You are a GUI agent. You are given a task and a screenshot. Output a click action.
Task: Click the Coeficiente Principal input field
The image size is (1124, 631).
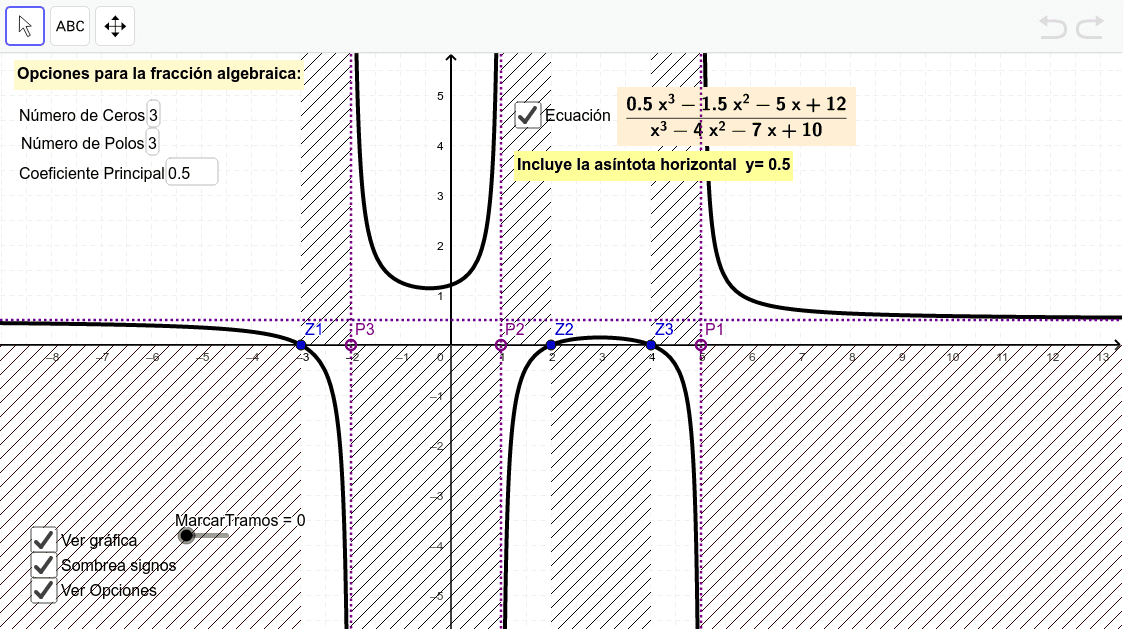point(192,173)
